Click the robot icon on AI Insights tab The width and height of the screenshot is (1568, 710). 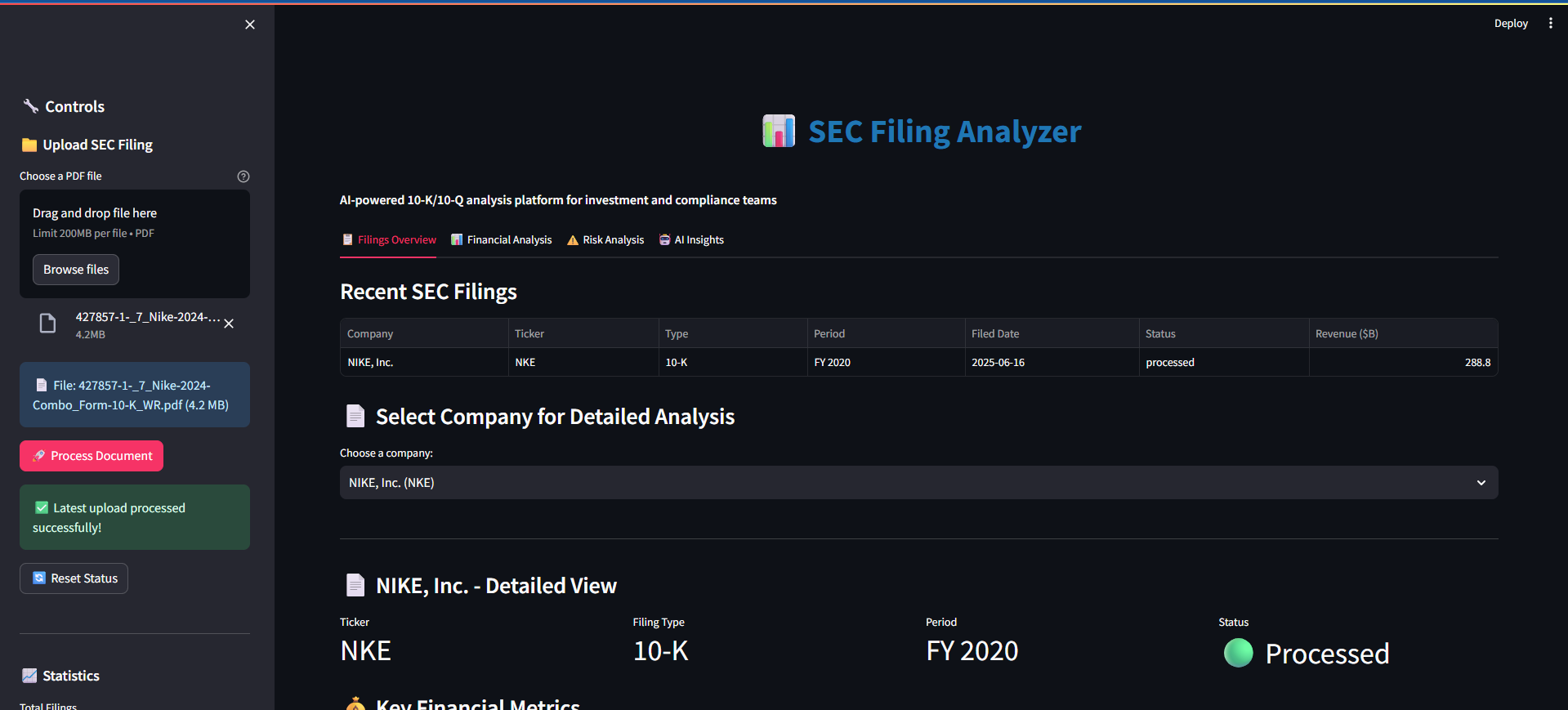[x=665, y=240]
